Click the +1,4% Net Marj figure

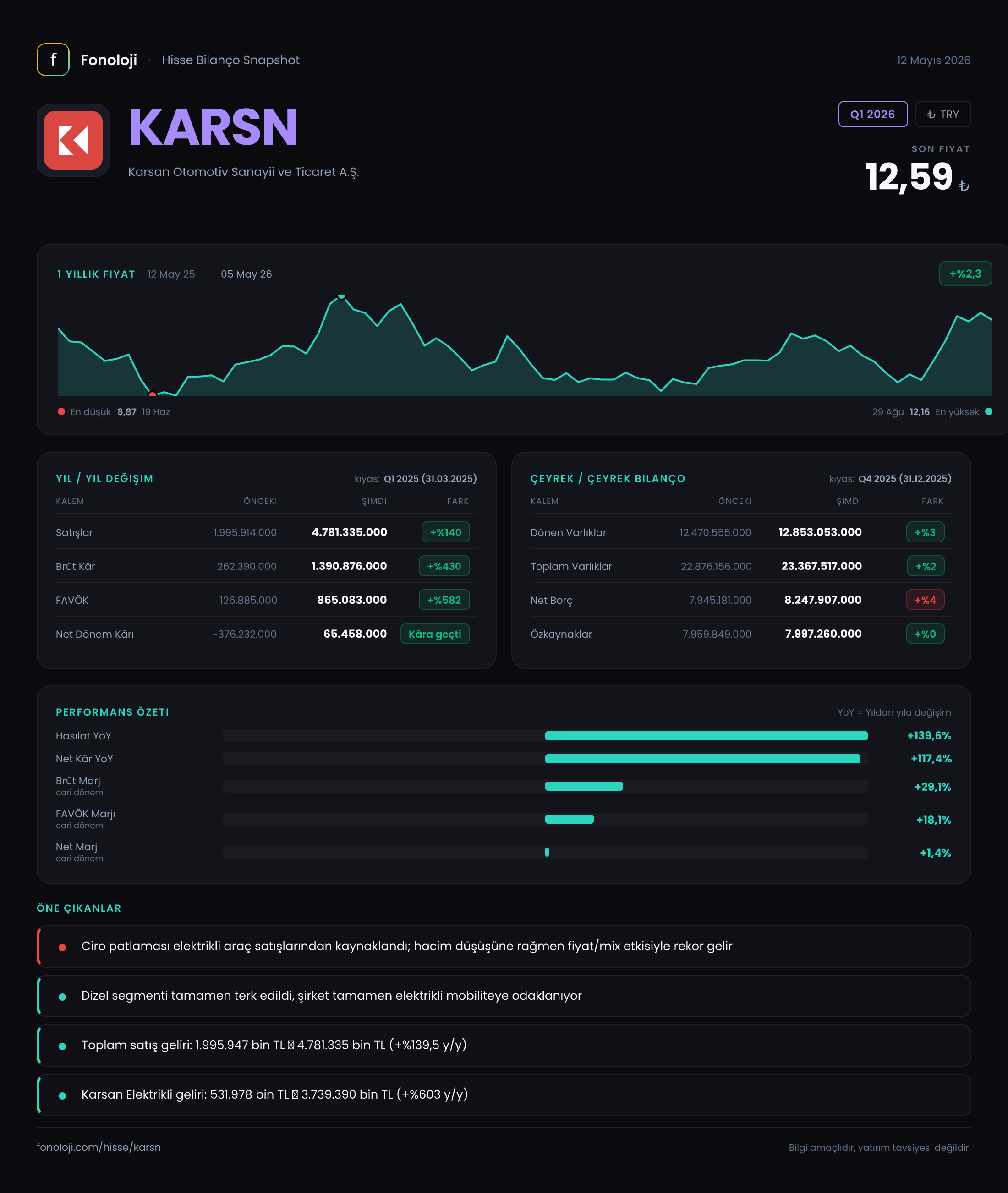(936, 853)
